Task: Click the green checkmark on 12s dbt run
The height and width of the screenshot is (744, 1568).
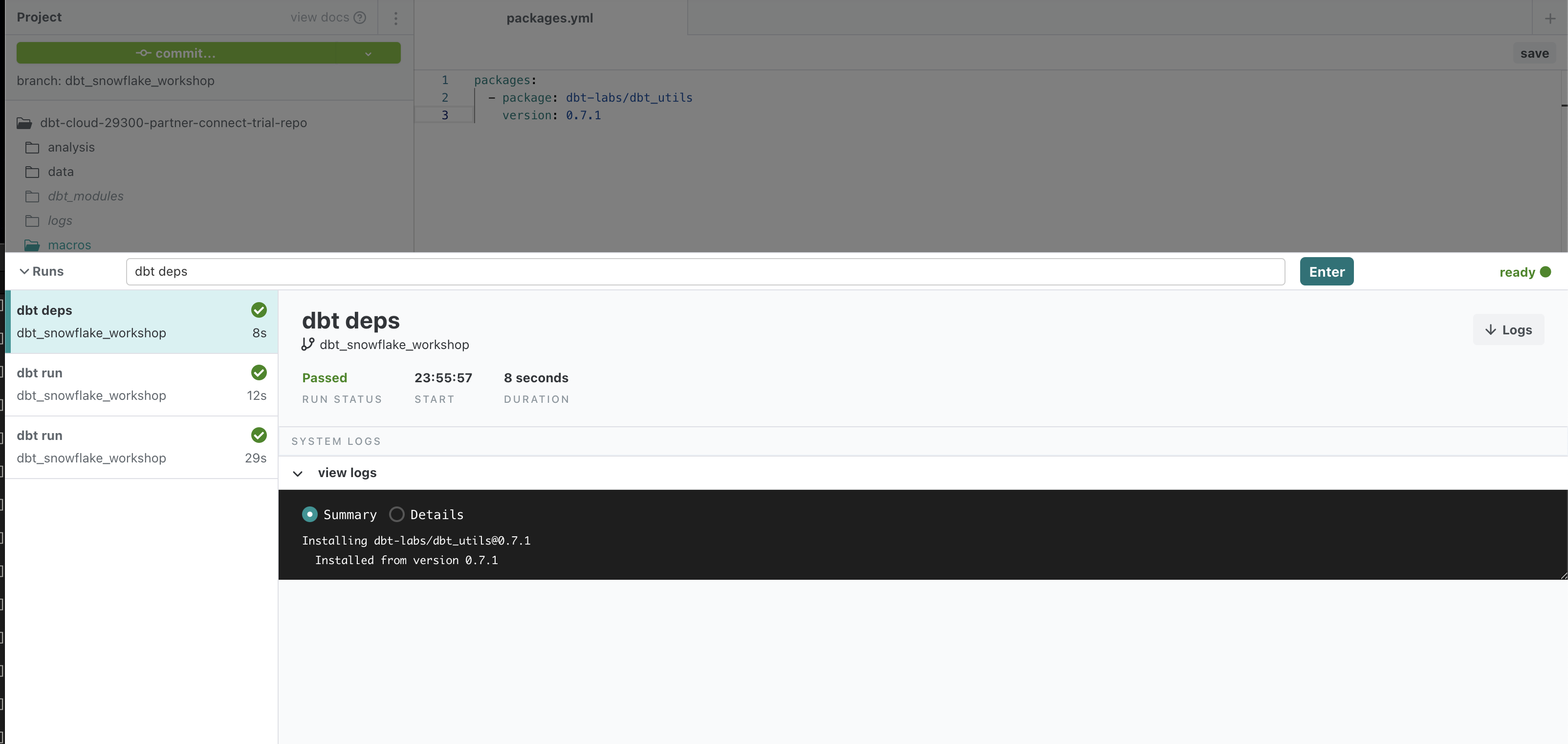Action: 259,372
